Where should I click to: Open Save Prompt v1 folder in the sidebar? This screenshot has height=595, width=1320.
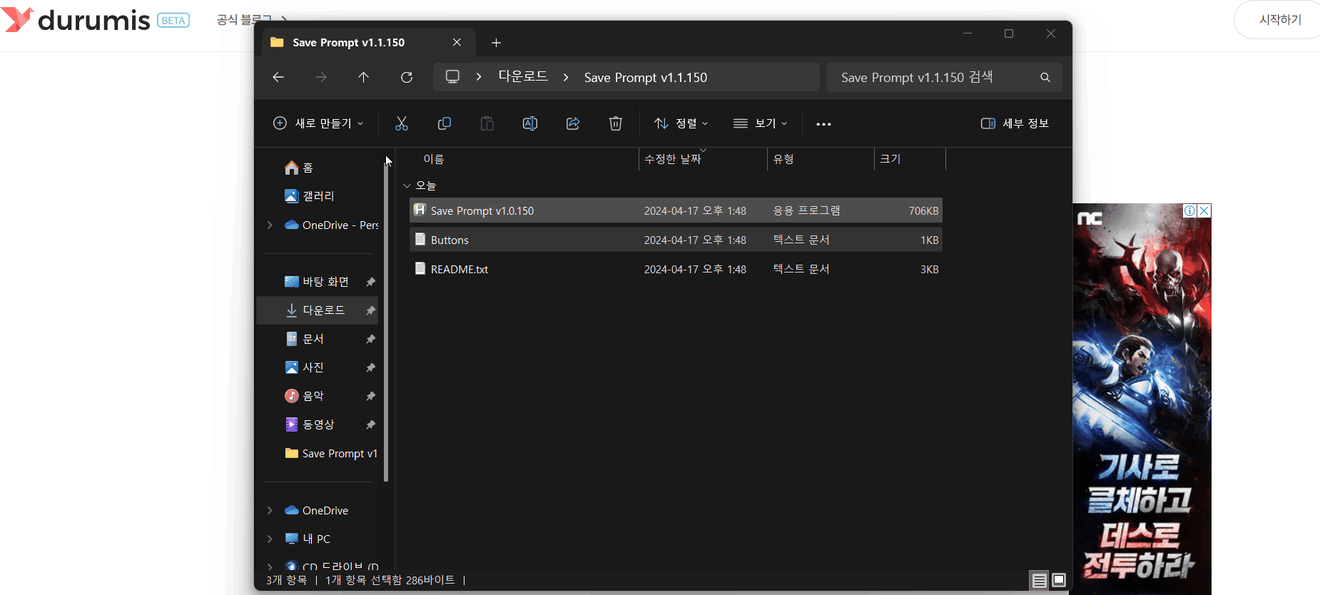(x=330, y=453)
